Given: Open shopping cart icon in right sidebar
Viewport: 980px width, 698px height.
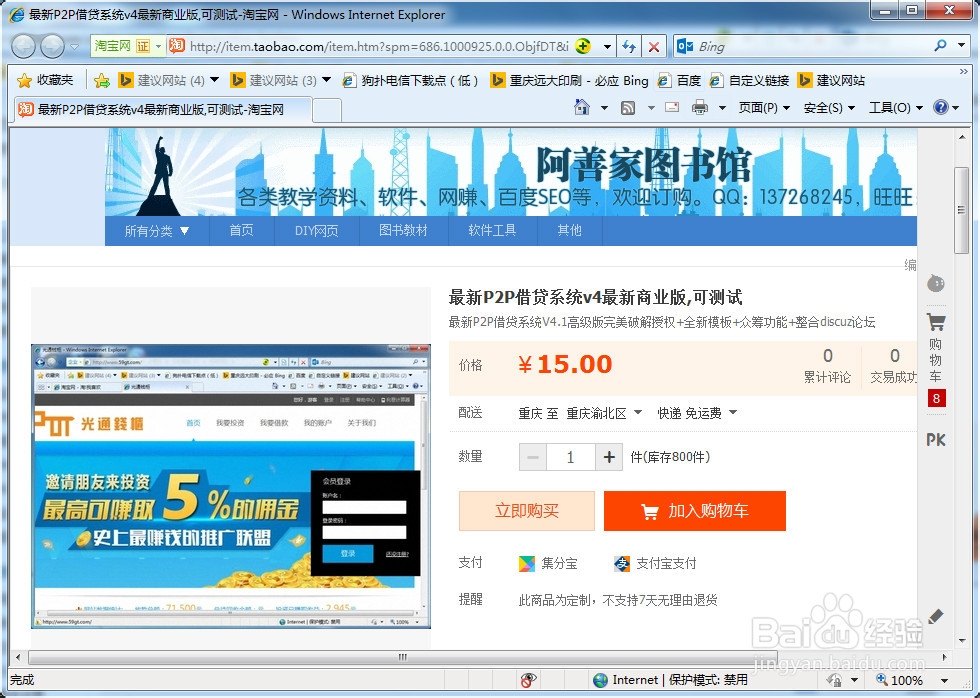Looking at the screenshot, I should coord(936,322).
